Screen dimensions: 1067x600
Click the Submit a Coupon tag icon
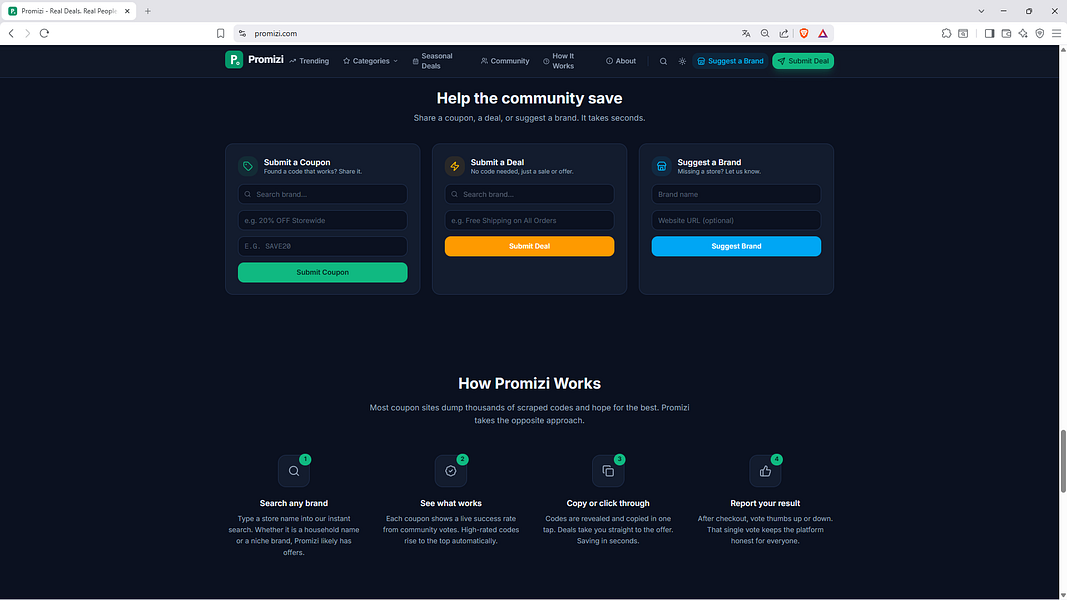pyautogui.click(x=248, y=166)
